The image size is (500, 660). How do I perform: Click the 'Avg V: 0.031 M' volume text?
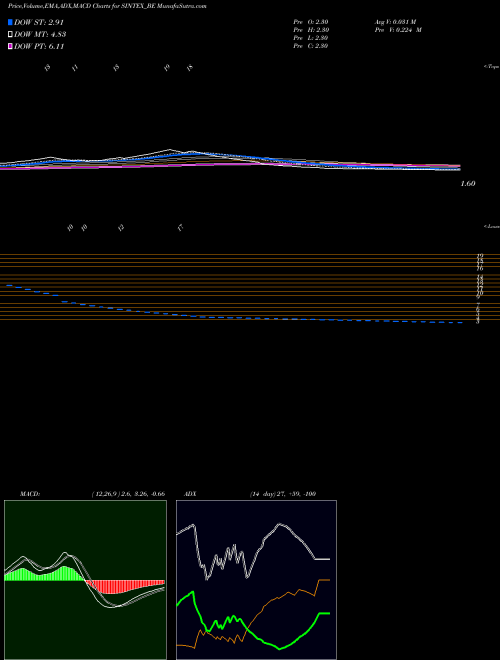(x=395, y=21)
